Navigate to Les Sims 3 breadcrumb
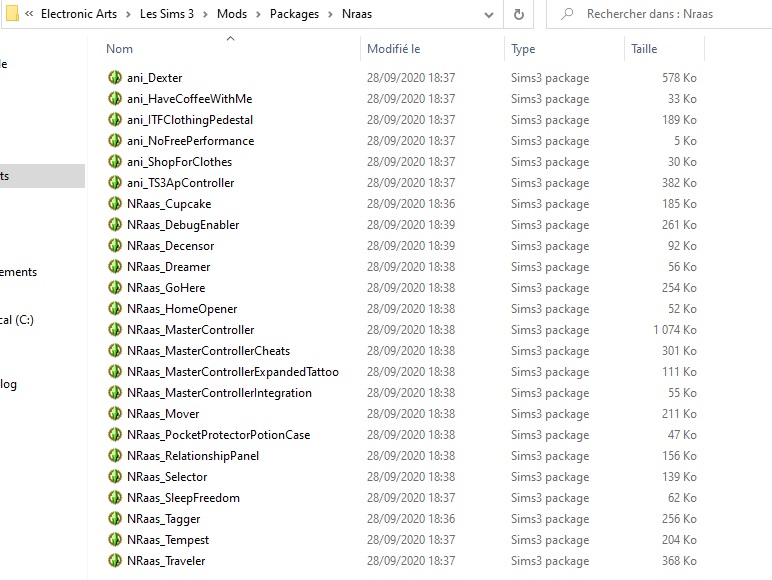Viewport: 772px width, 580px height. pos(167,14)
